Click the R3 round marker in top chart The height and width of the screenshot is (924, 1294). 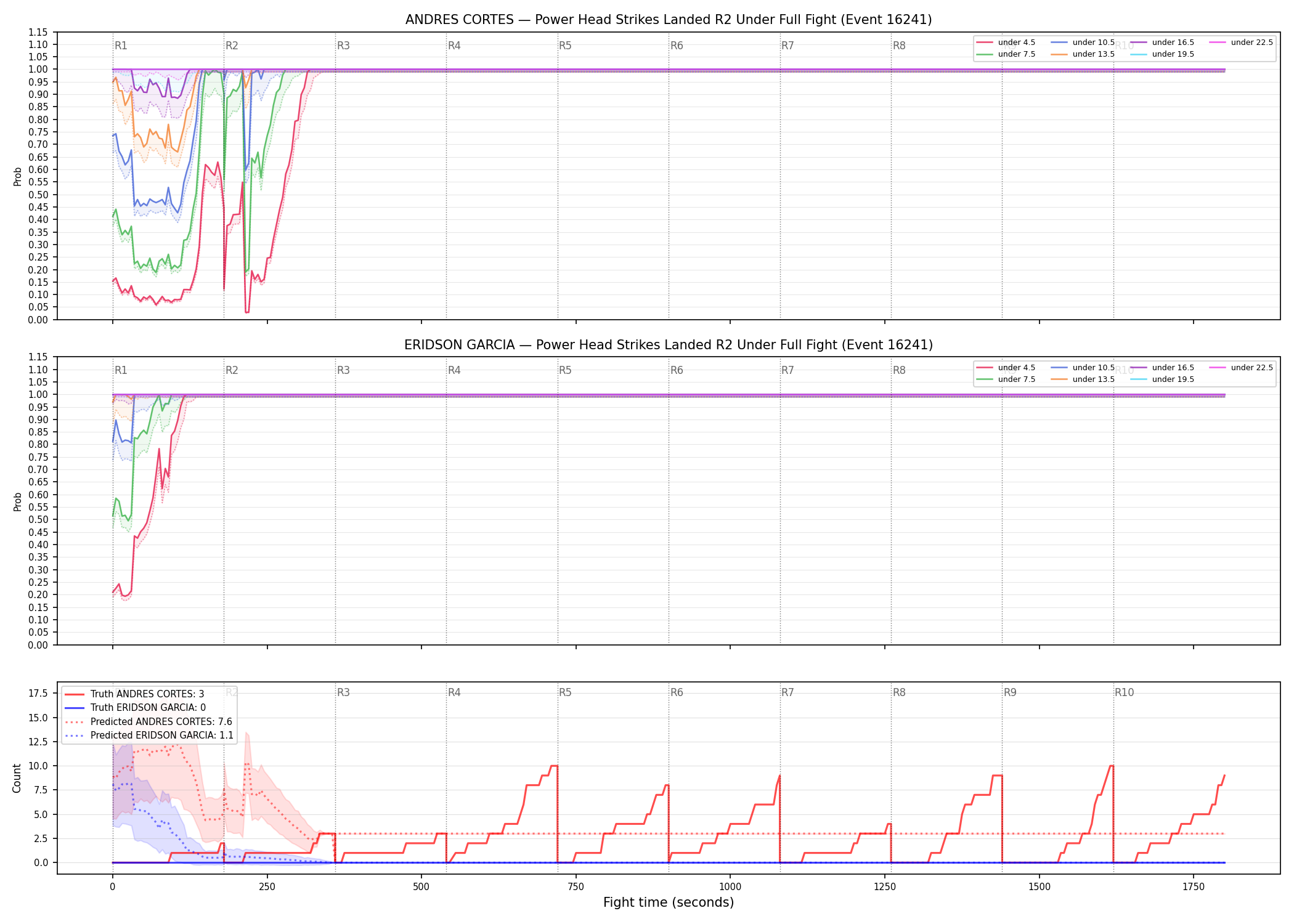pyautogui.click(x=343, y=46)
